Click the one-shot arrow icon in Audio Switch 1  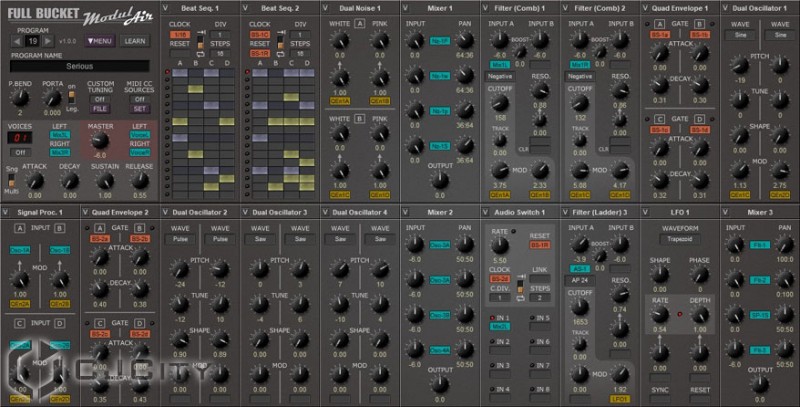(520, 278)
